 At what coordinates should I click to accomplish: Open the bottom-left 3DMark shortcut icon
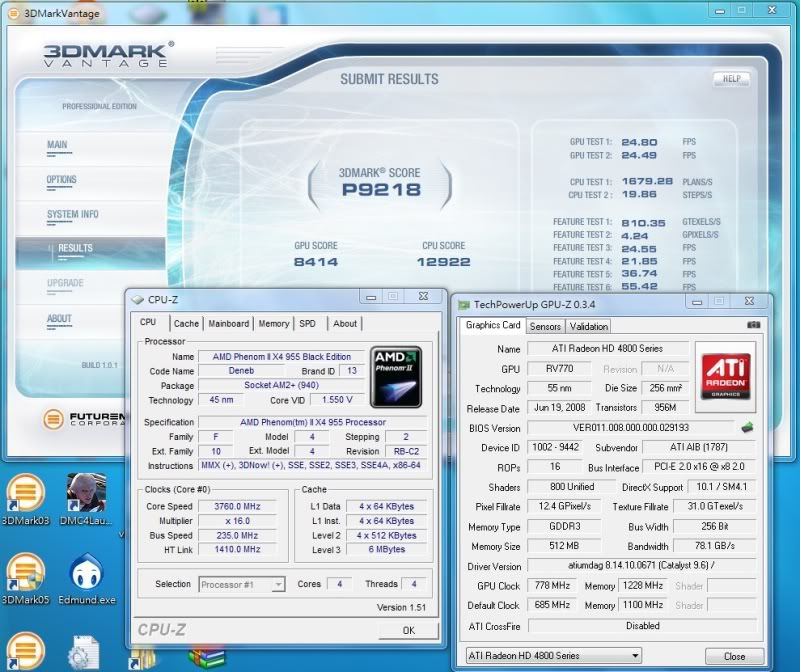click(24, 652)
